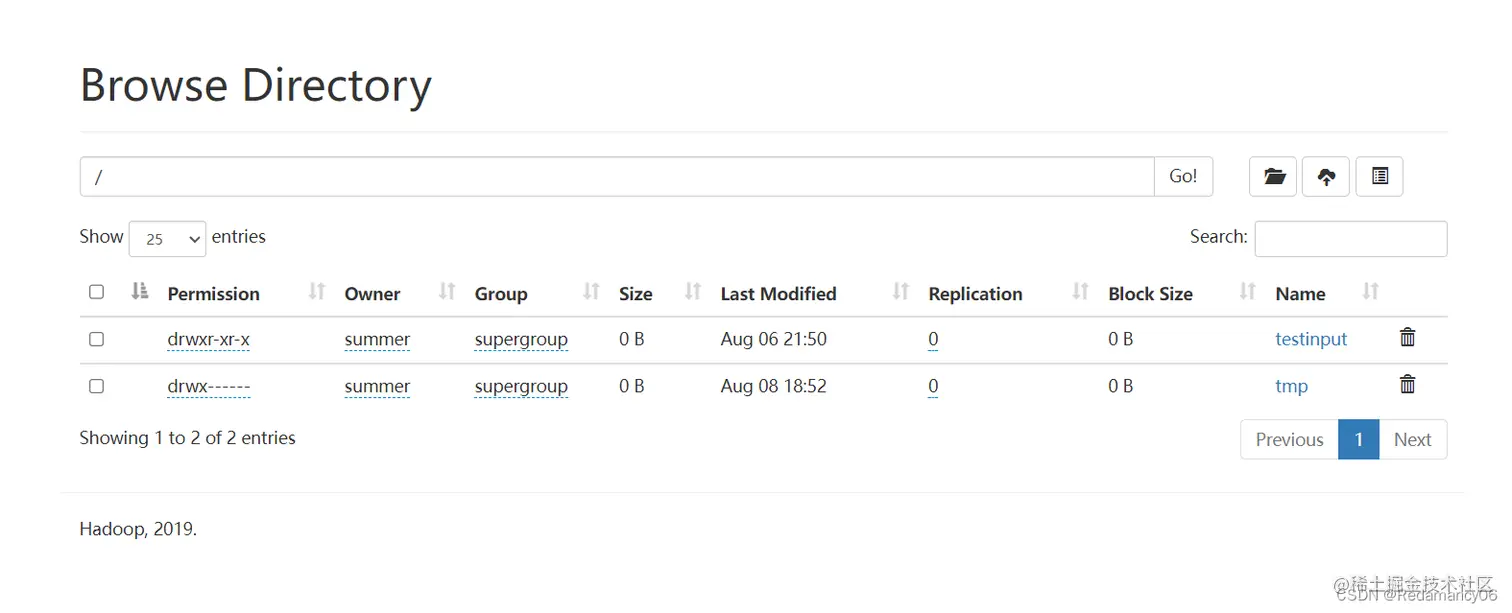Select page 1 in pagination
Image resolution: width=1512 pixels, height=613 pixels.
1358,439
